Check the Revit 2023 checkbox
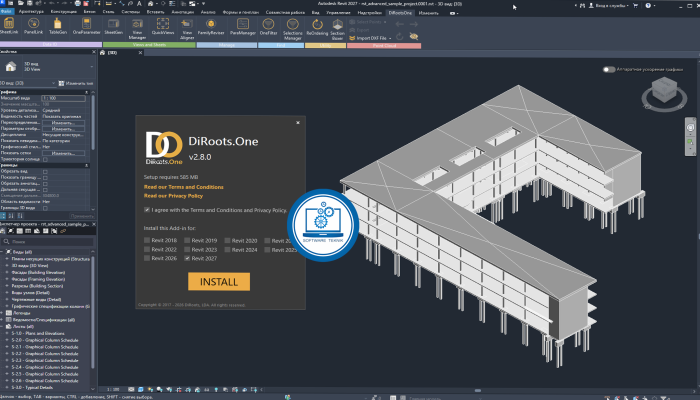700x400 pixels. (187, 250)
